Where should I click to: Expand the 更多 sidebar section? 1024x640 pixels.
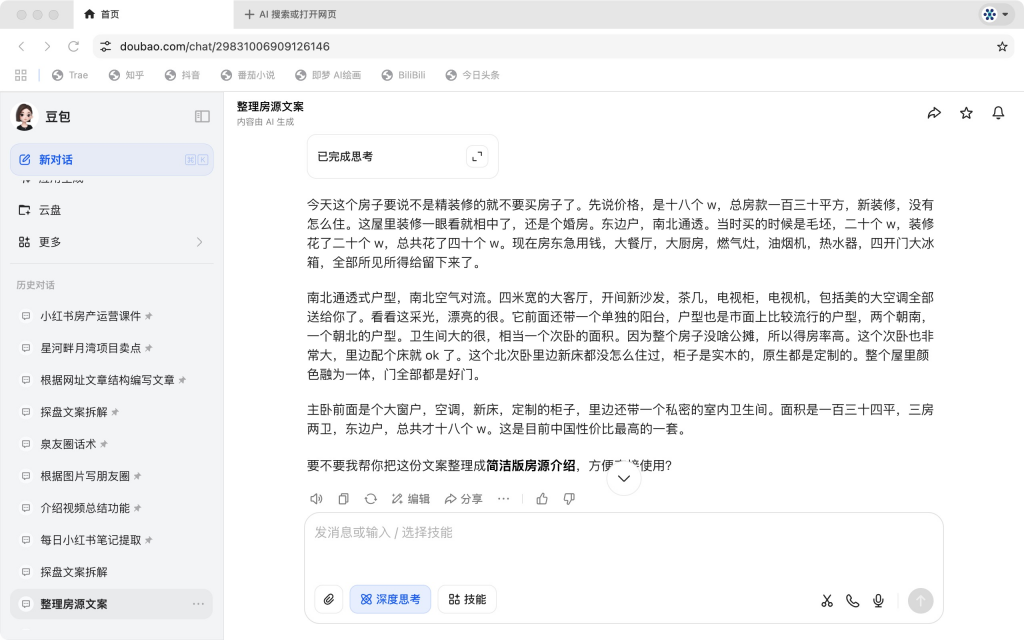tap(111, 240)
